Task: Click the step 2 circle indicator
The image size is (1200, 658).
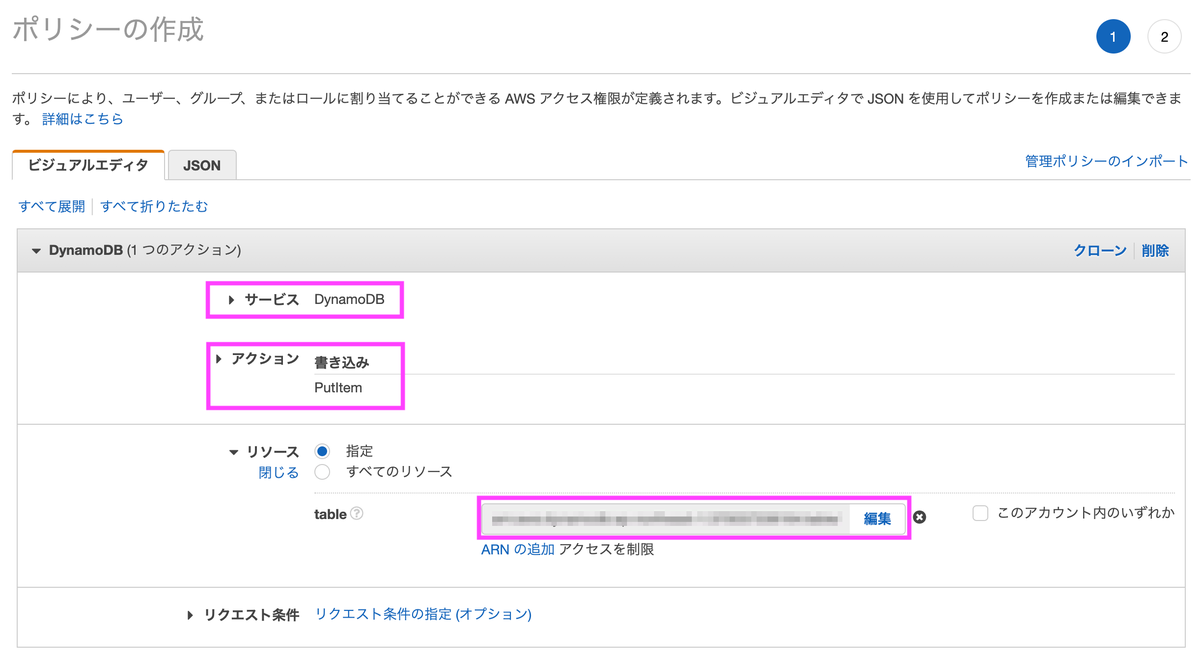Action: 1163,36
